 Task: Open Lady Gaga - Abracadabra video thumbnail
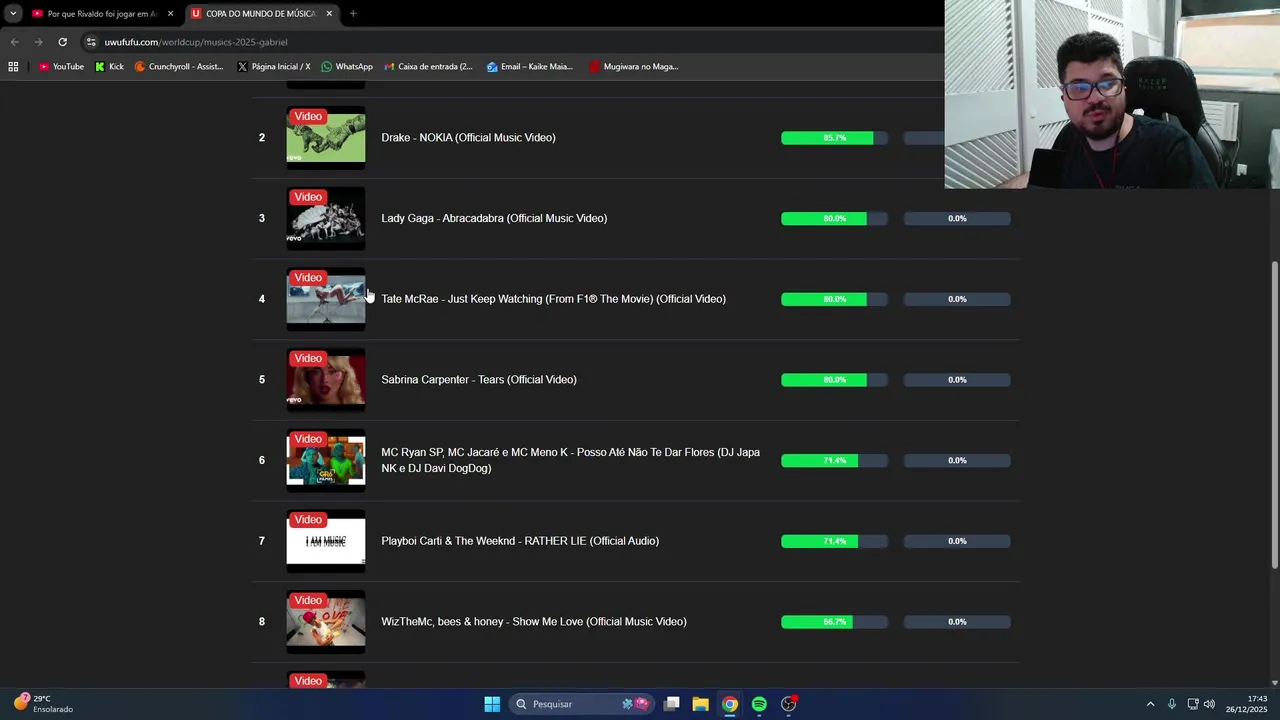point(326,219)
